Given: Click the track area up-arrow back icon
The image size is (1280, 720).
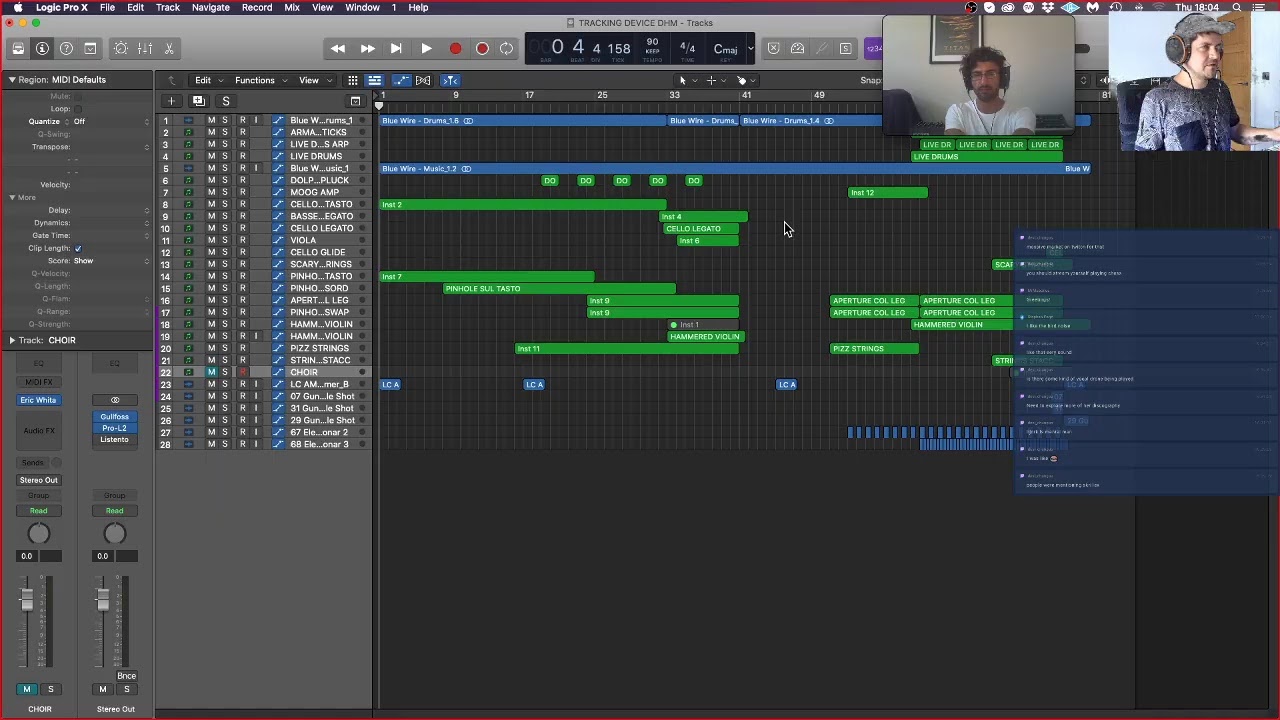Looking at the screenshot, I should [172, 80].
